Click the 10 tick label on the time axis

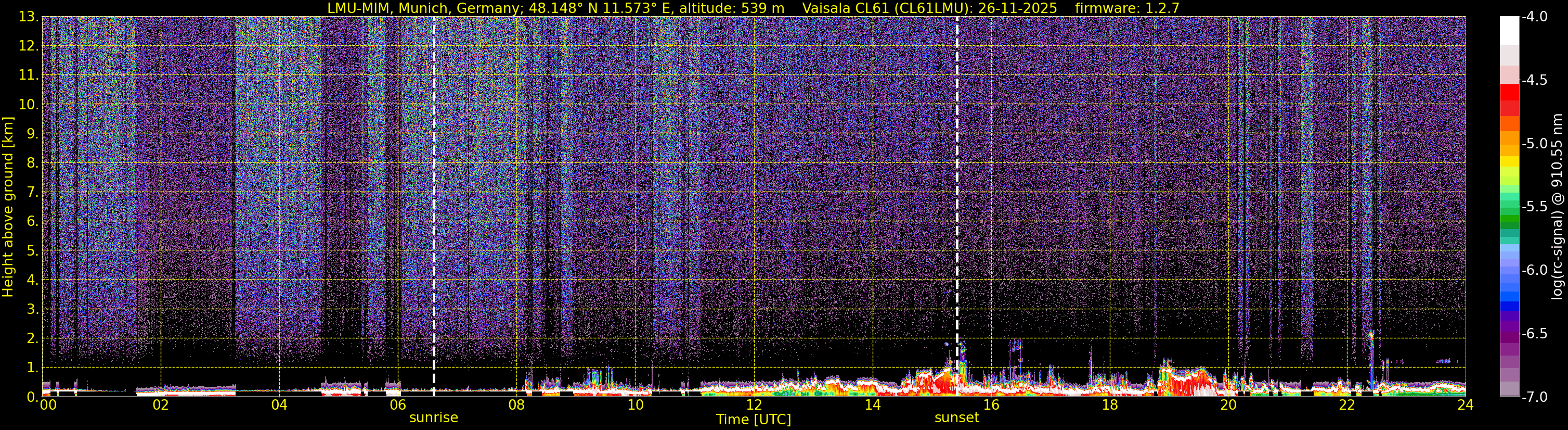pyautogui.click(x=635, y=405)
